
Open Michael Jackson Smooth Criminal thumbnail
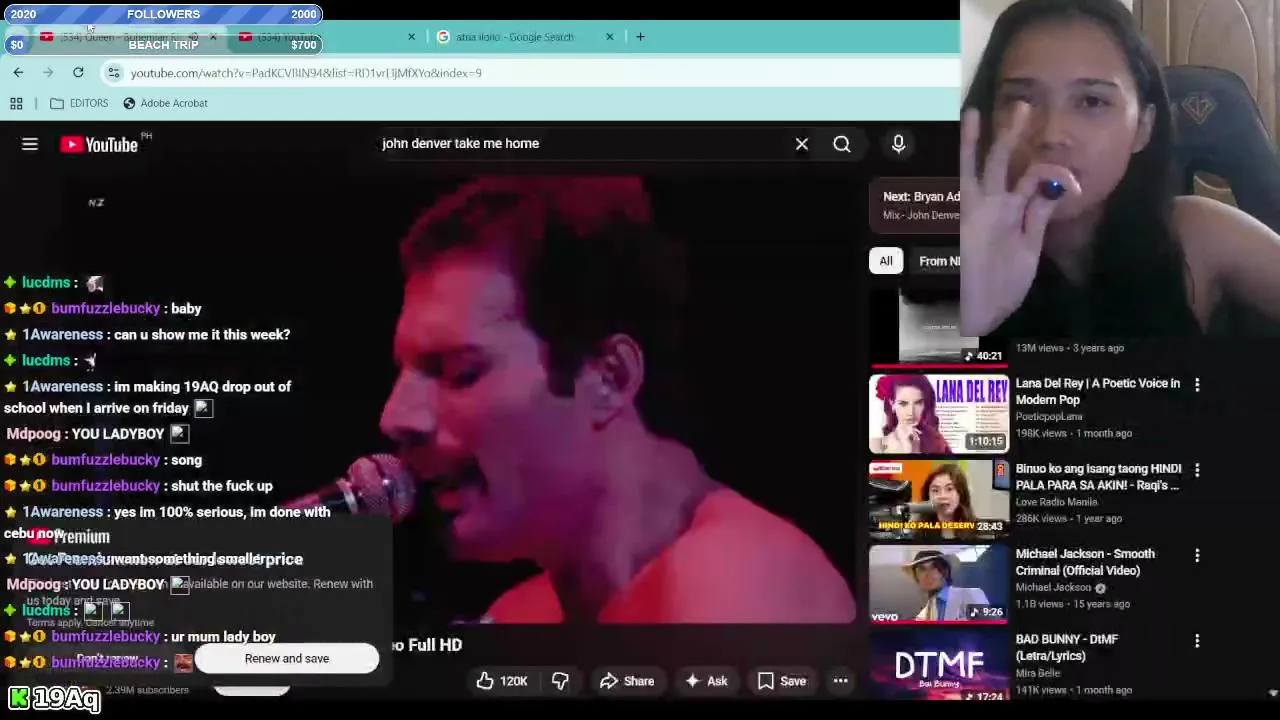pos(939,583)
